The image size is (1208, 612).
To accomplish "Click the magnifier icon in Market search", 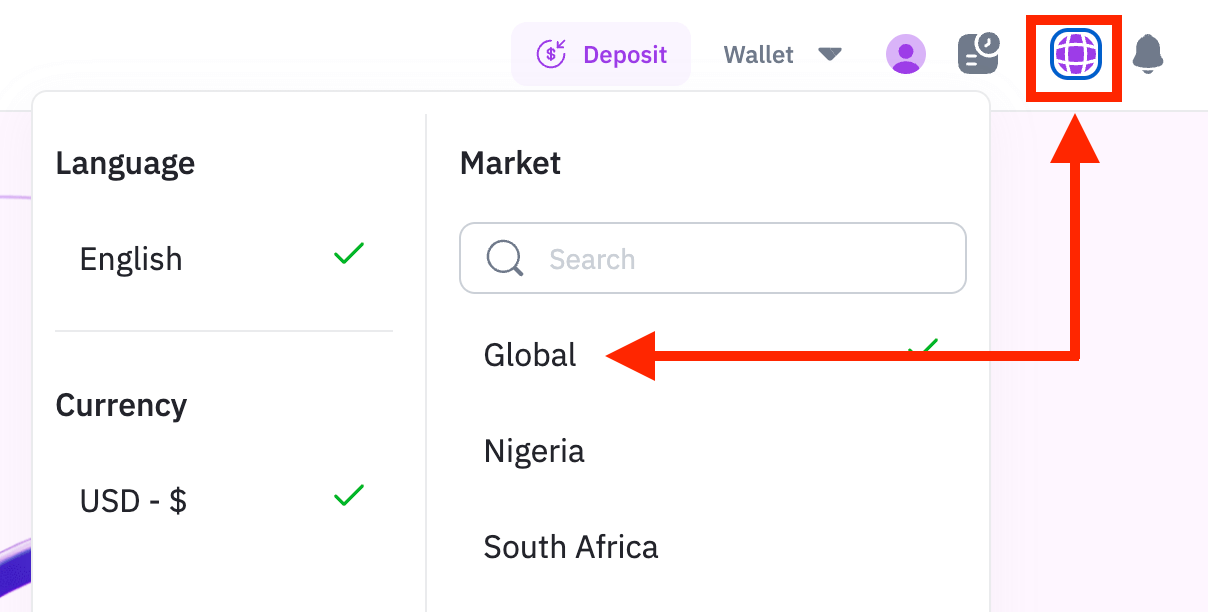I will point(505,259).
